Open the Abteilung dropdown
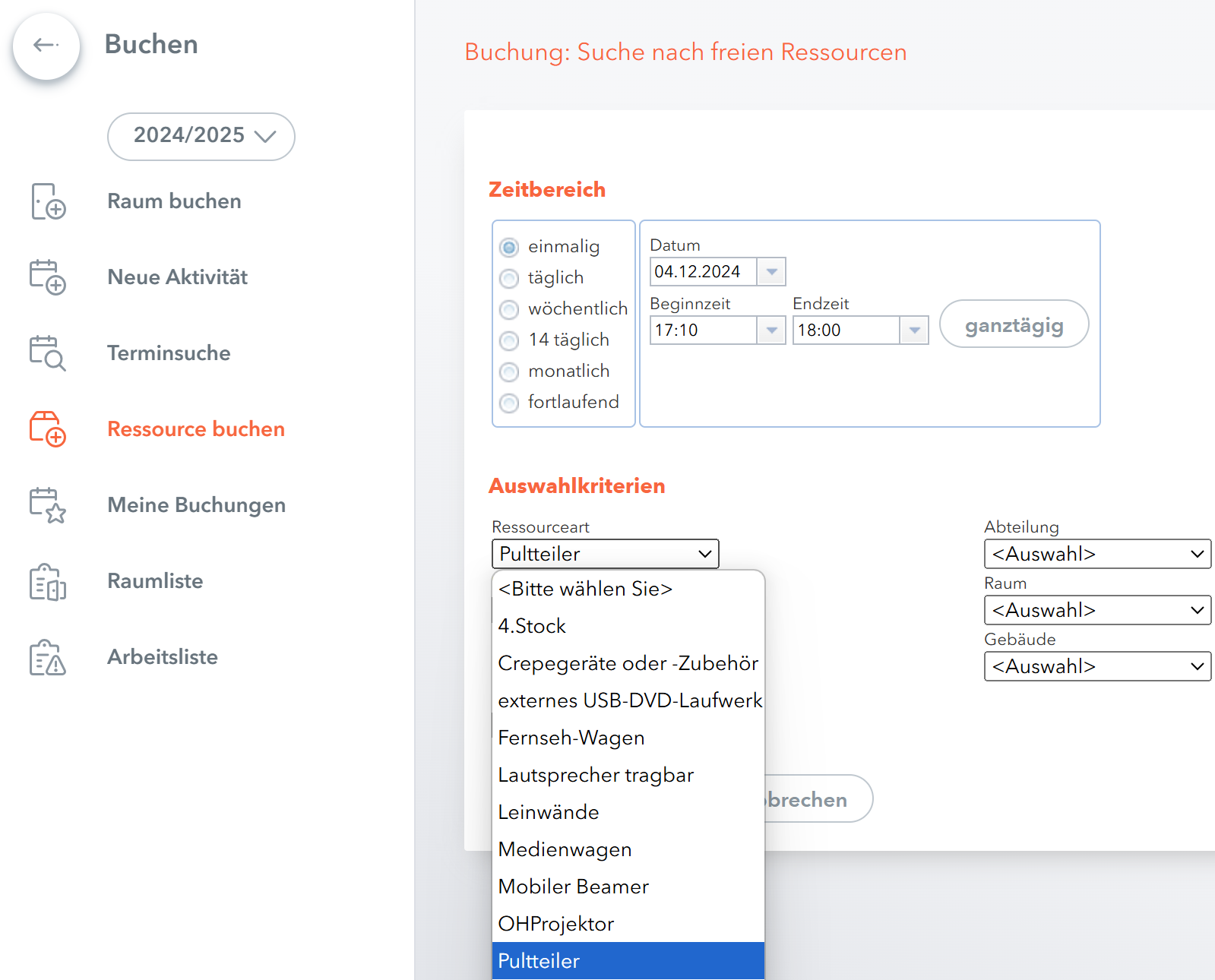 tap(1097, 554)
